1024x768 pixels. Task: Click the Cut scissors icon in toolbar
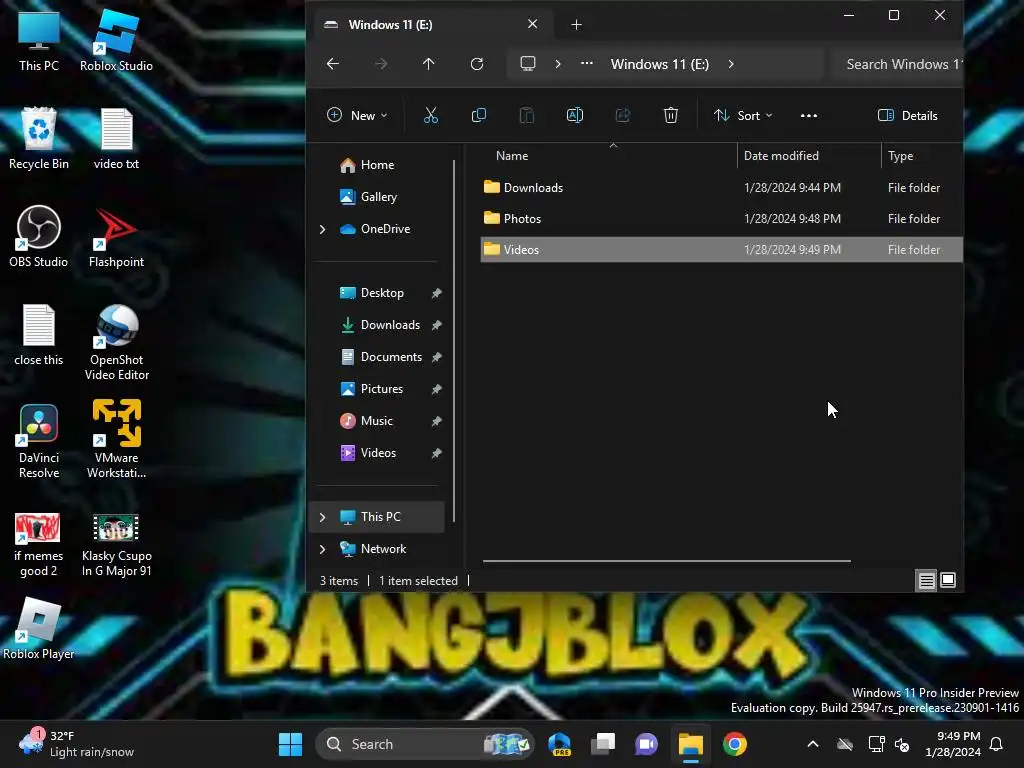click(430, 116)
